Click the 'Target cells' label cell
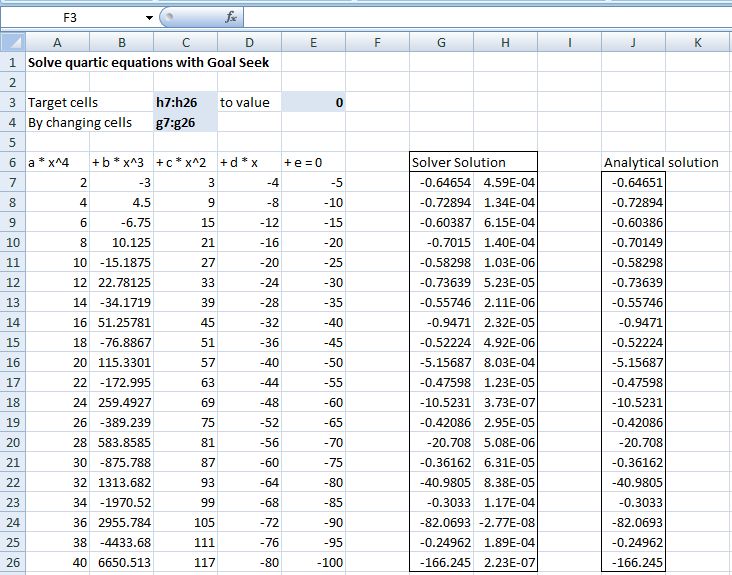732x575 pixels. click(x=57, y=102)
